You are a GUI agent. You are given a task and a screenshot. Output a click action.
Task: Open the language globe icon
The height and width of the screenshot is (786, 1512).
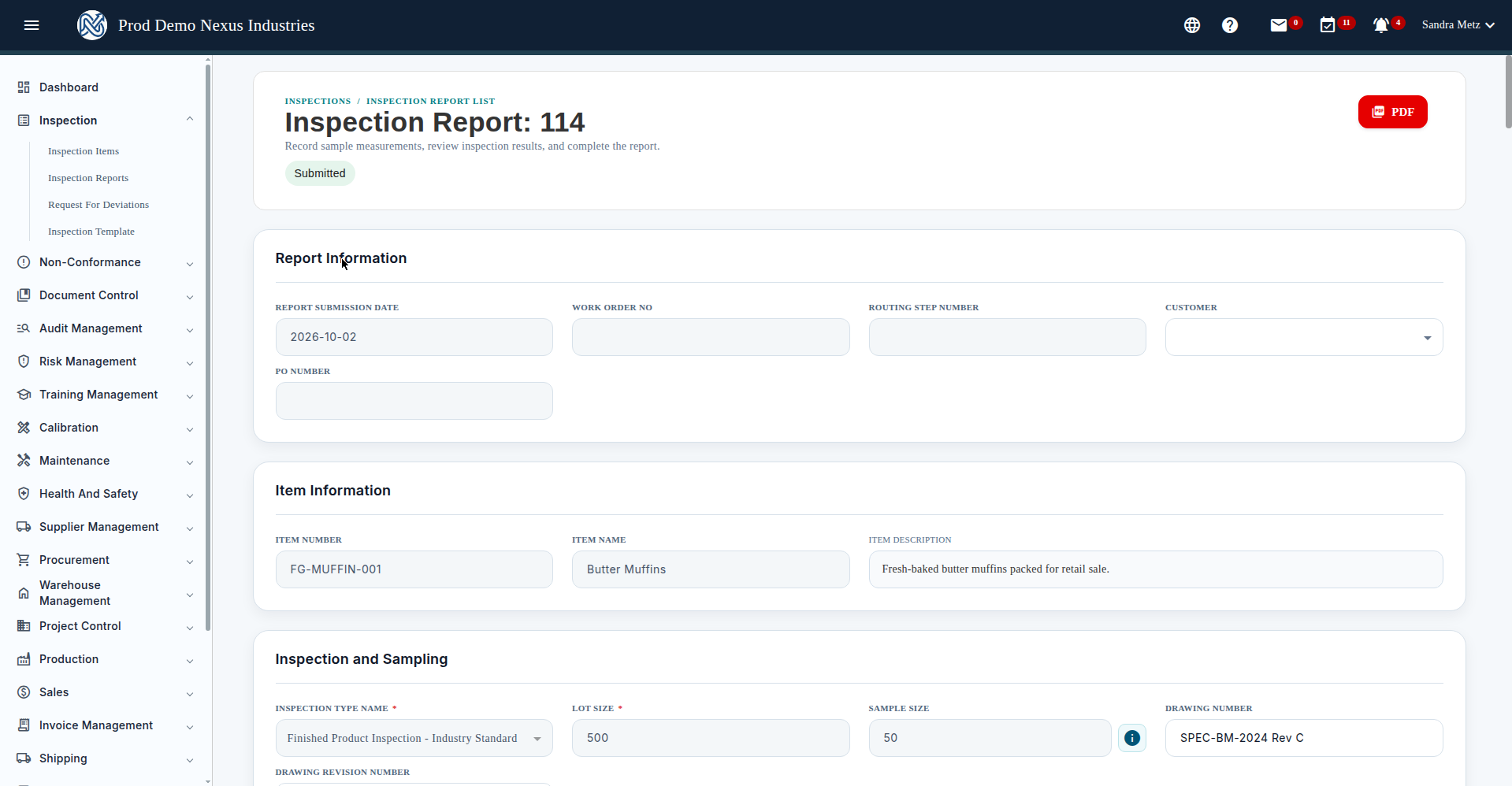coord(1192,25)
